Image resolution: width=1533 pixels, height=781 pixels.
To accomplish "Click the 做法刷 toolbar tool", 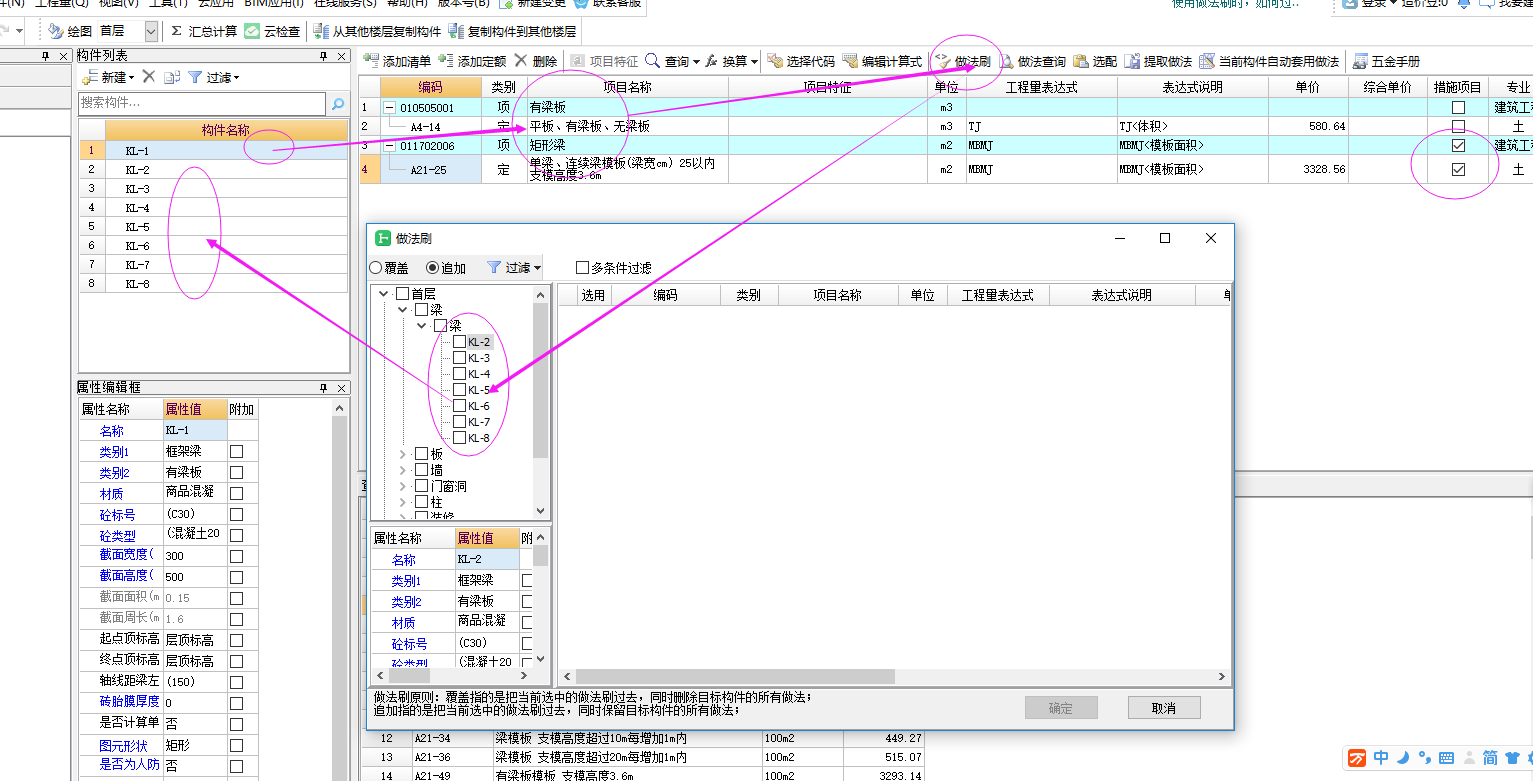I will [x=962, y=61].
